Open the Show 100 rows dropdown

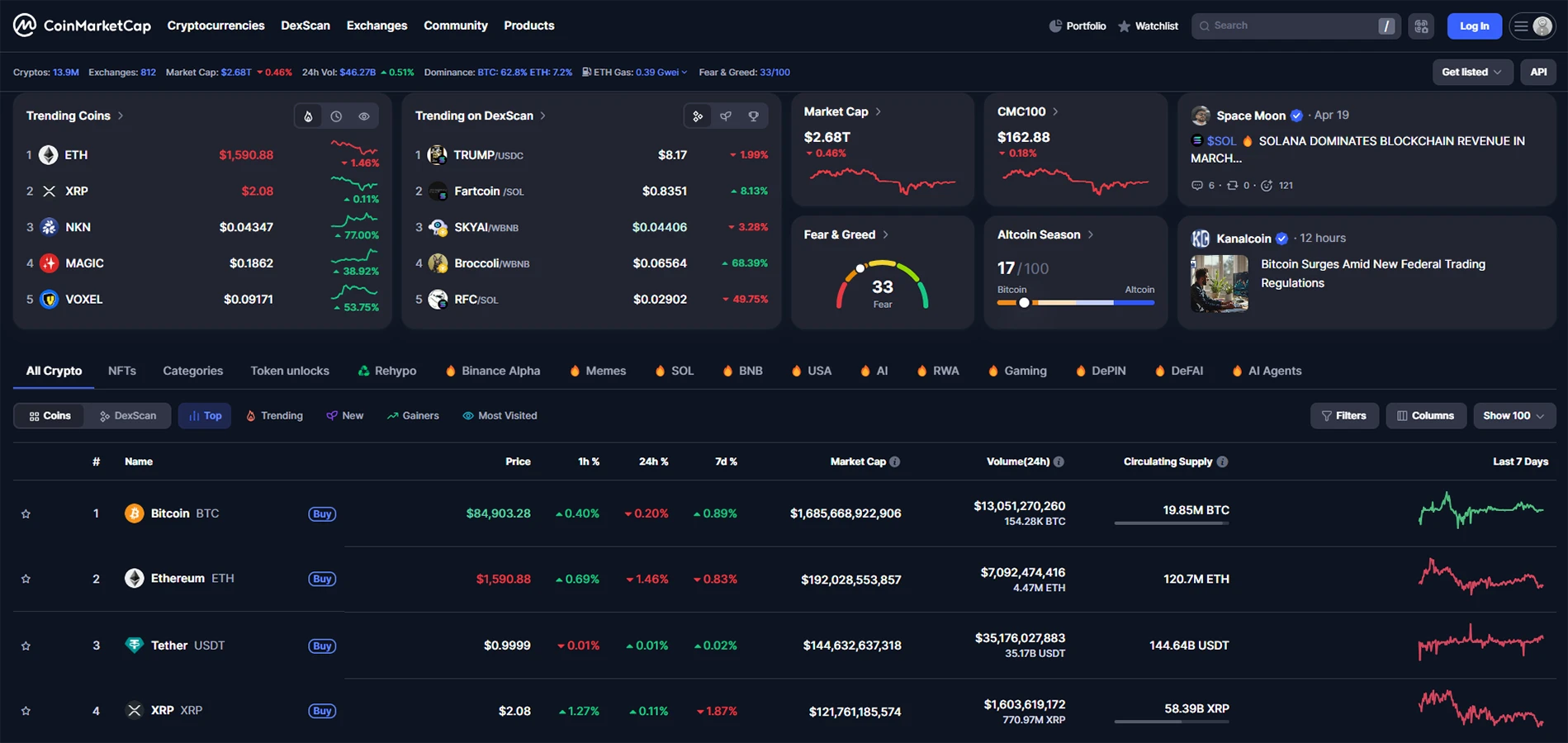(x=1514, y=416)
